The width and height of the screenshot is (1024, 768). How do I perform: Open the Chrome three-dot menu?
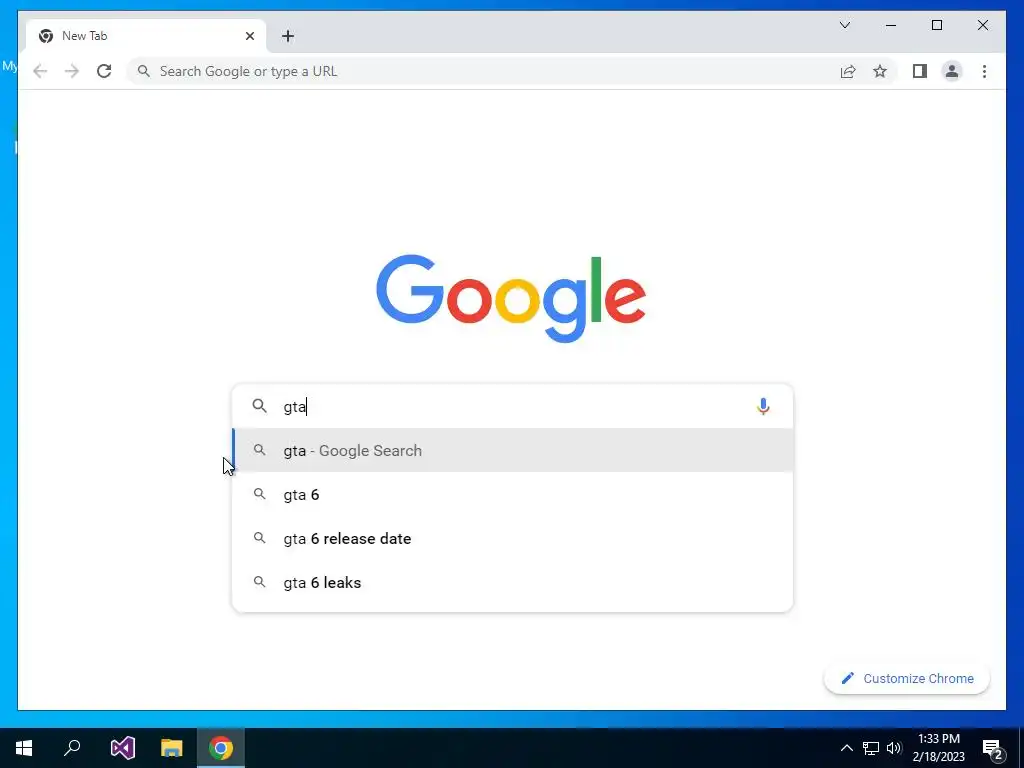984,71
